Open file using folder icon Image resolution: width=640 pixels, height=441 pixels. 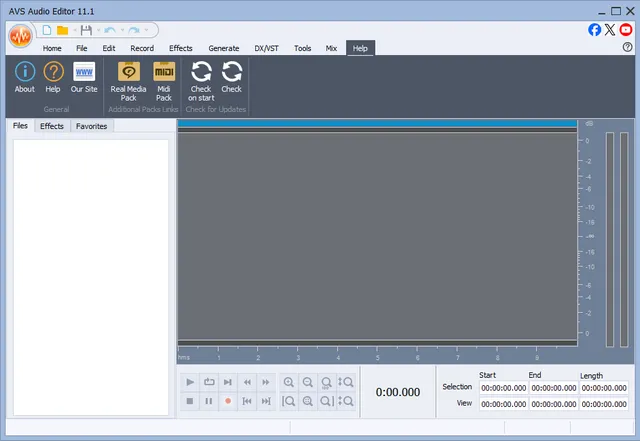click(62, 30)
